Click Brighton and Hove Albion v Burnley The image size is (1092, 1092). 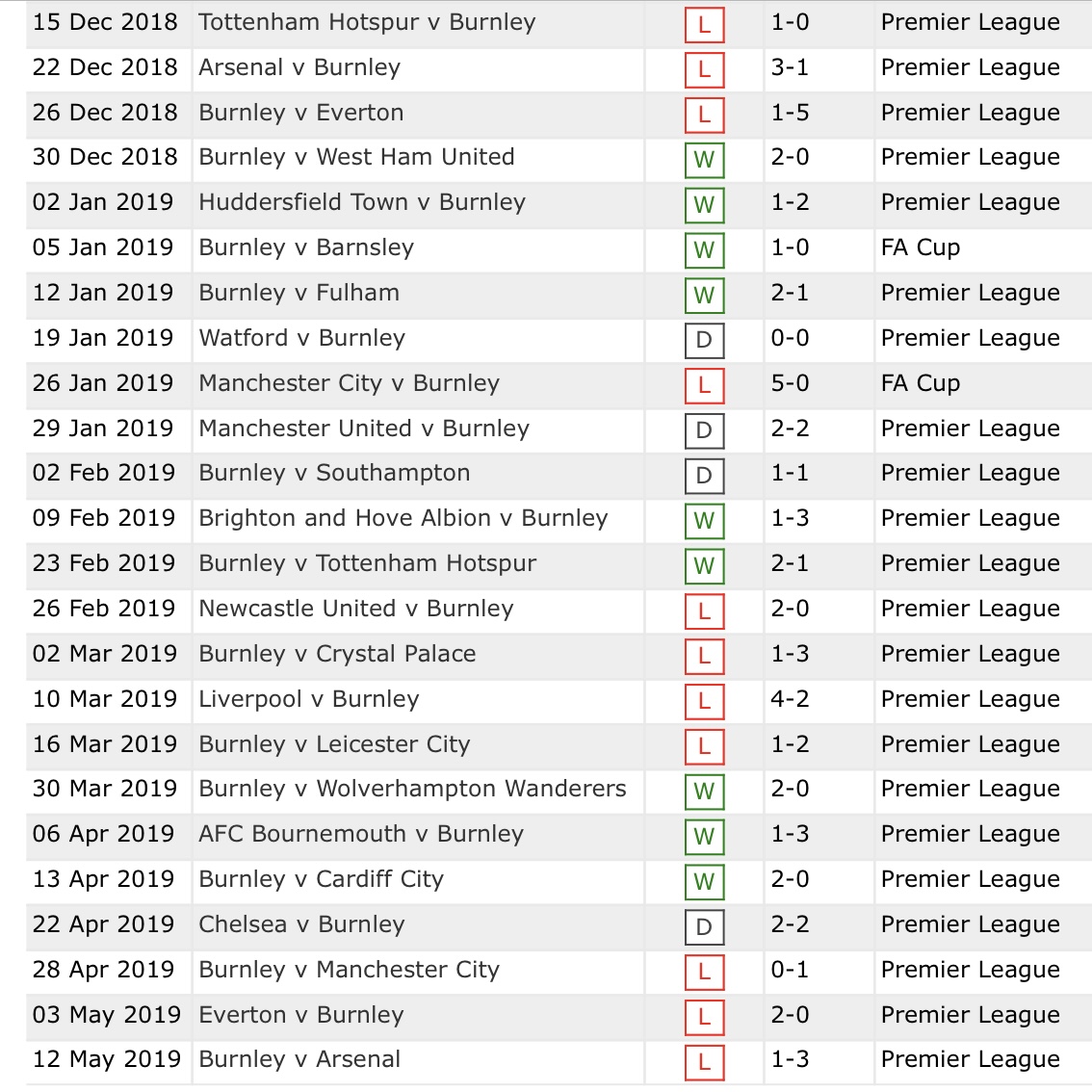[403, 519]
